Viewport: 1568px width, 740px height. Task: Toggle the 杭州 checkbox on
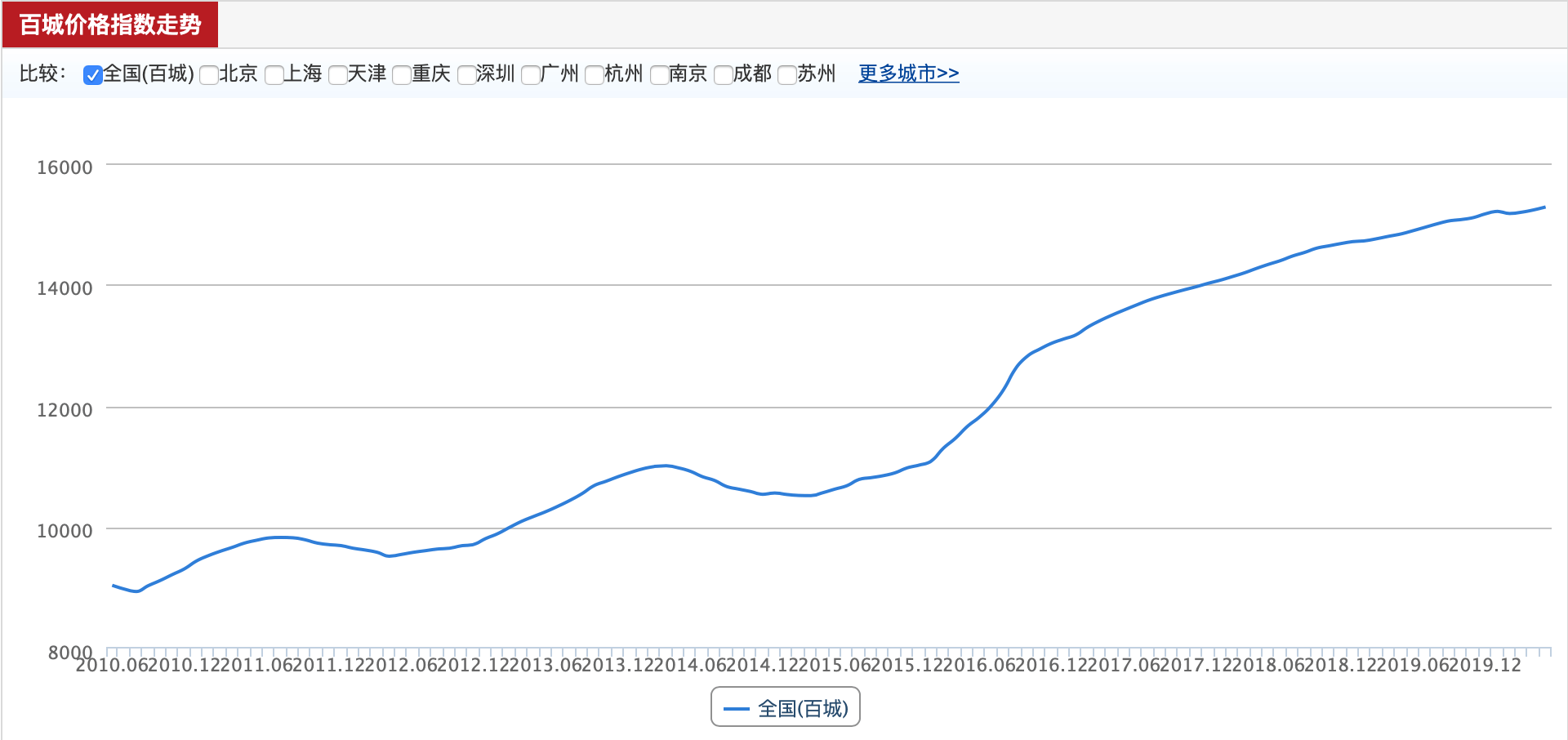[594, 75]
